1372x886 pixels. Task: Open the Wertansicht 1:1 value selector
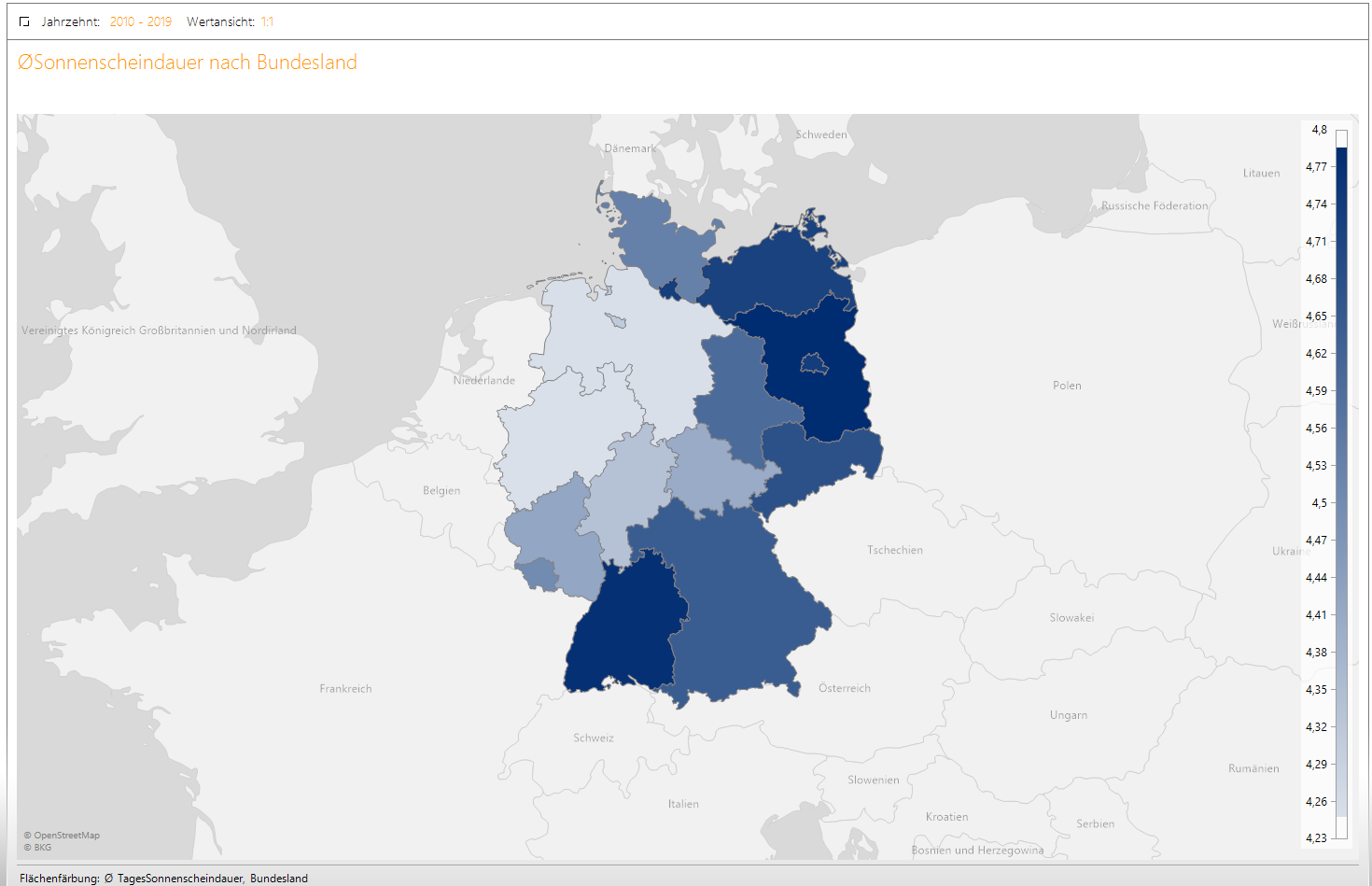tap(267, 21)
